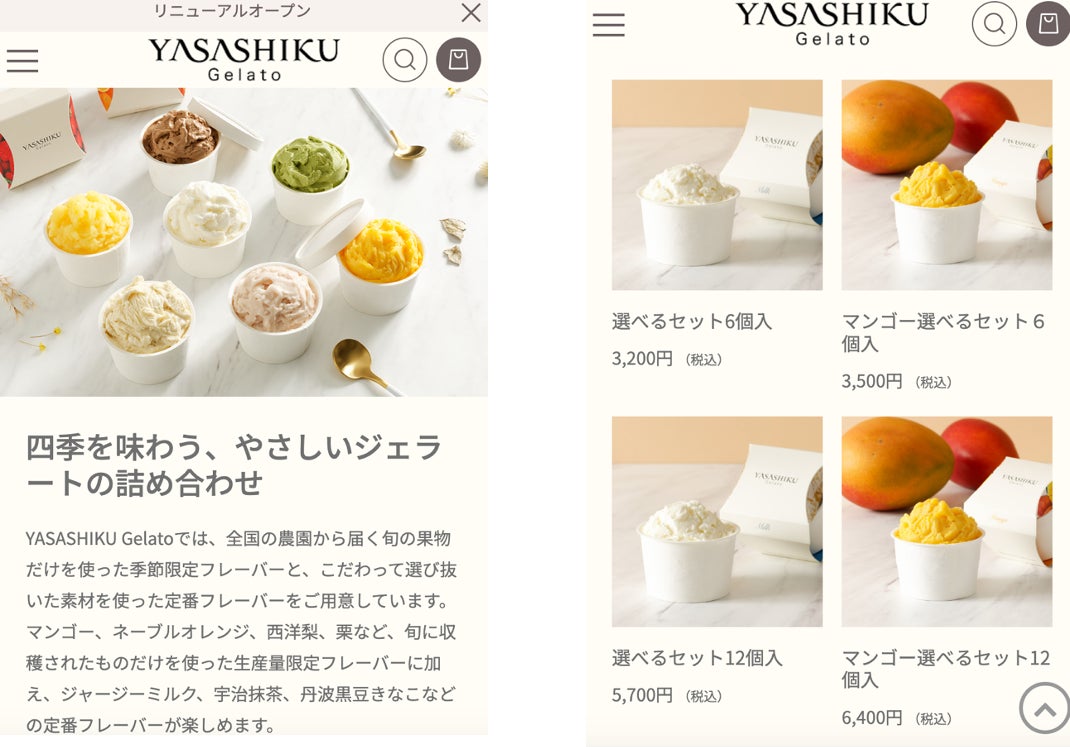Tap the search icon on left screen

405,60
